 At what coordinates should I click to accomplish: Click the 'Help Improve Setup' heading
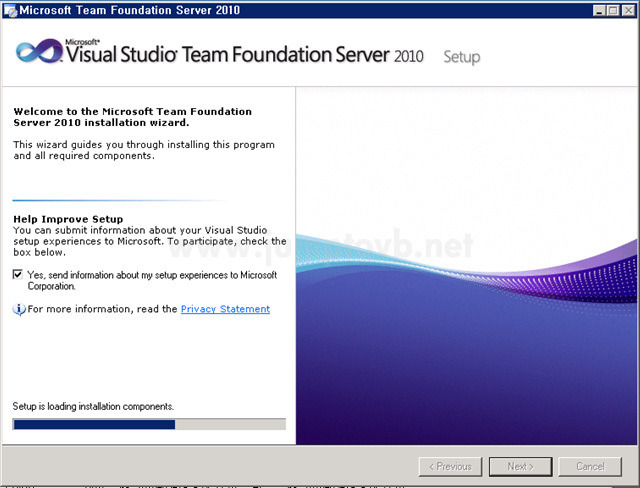click(68, 219)
